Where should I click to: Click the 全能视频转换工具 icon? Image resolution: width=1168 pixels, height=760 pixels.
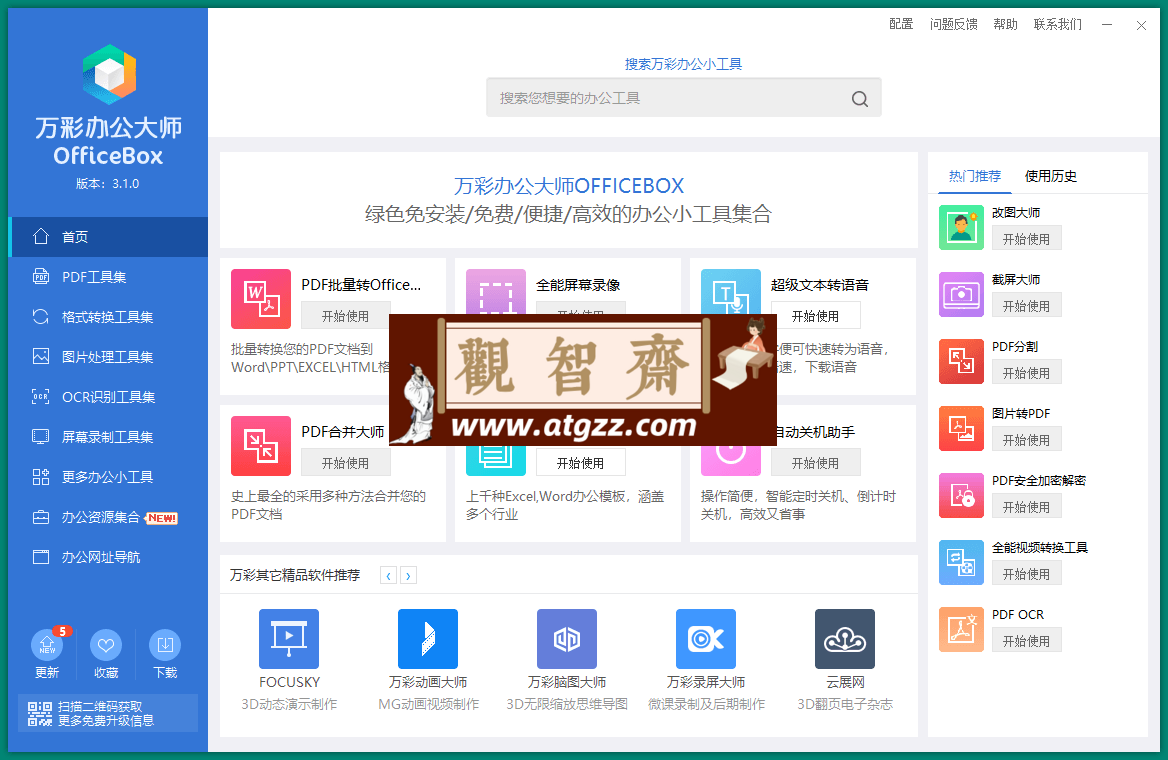point(961,563)
